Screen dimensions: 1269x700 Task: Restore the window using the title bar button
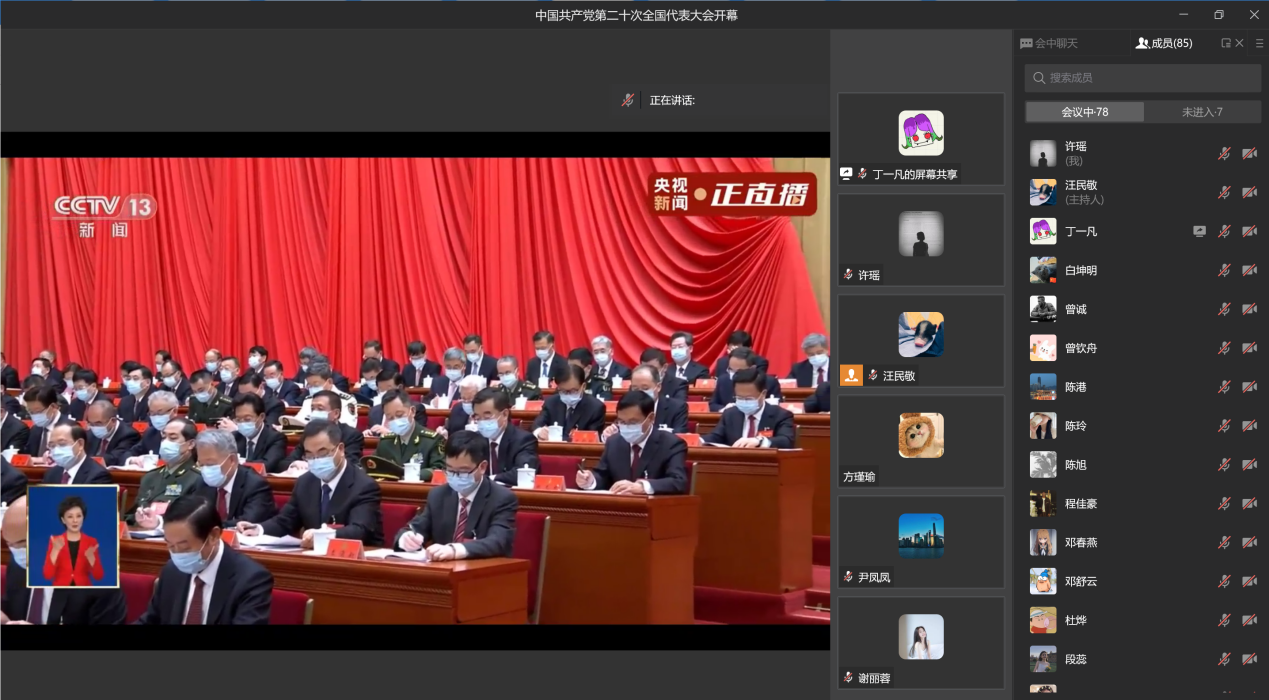pyautogui.click(x=1219, y=14)
